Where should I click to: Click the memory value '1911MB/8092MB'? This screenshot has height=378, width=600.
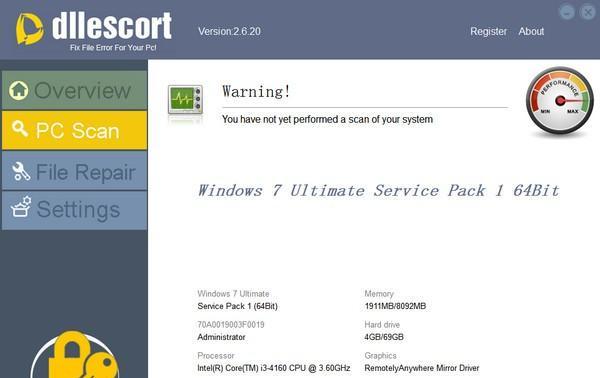(395, 306)
